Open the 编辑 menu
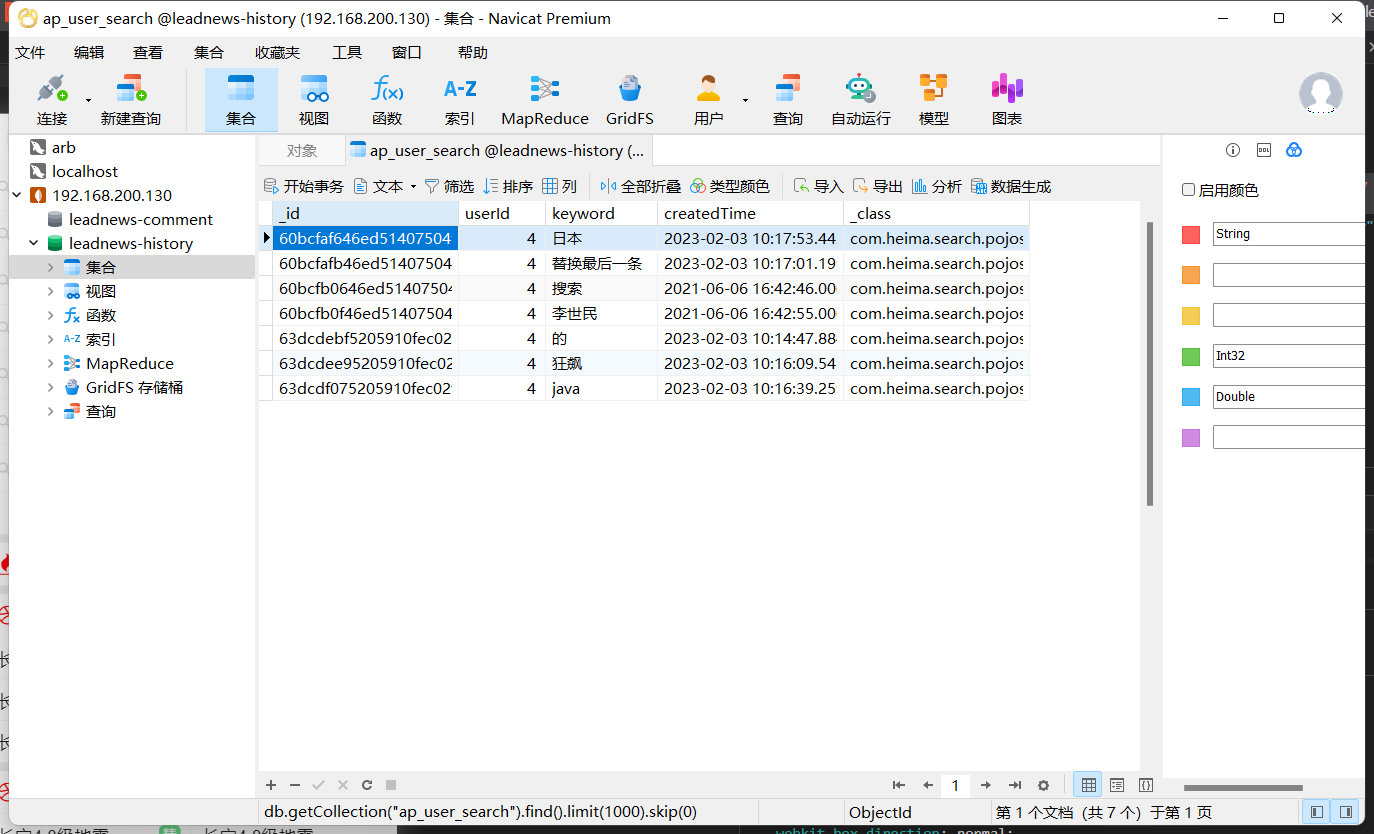This screenshot has width=1374, height=834. coord(89,52)
